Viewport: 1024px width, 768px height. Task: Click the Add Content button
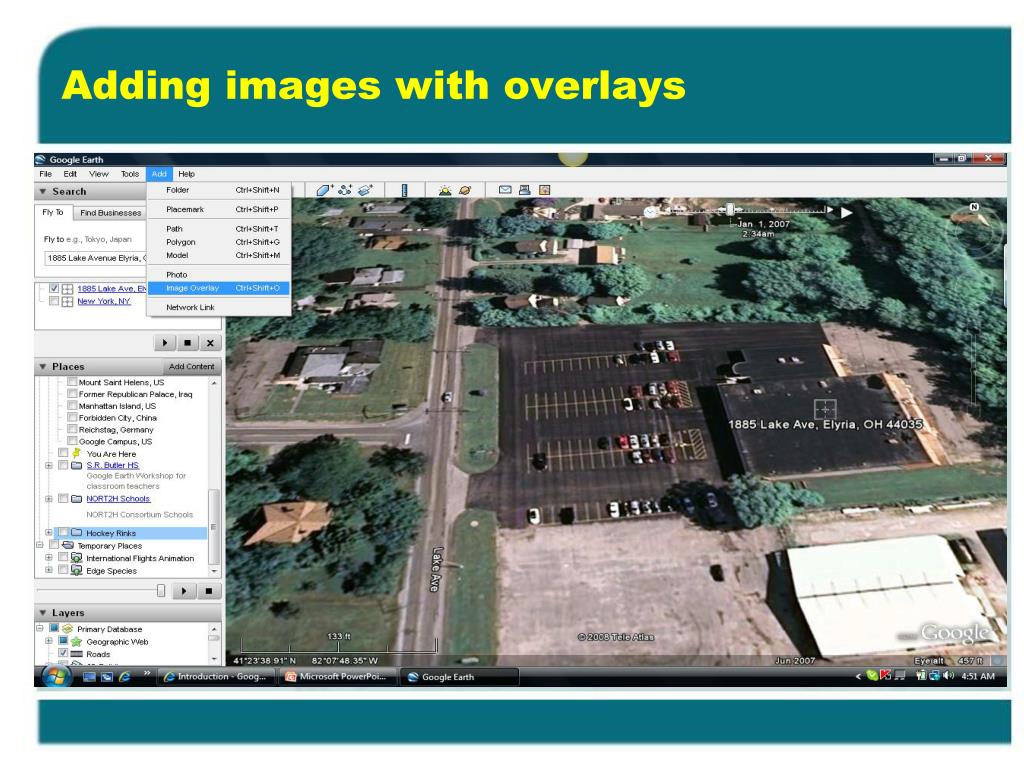191,366
